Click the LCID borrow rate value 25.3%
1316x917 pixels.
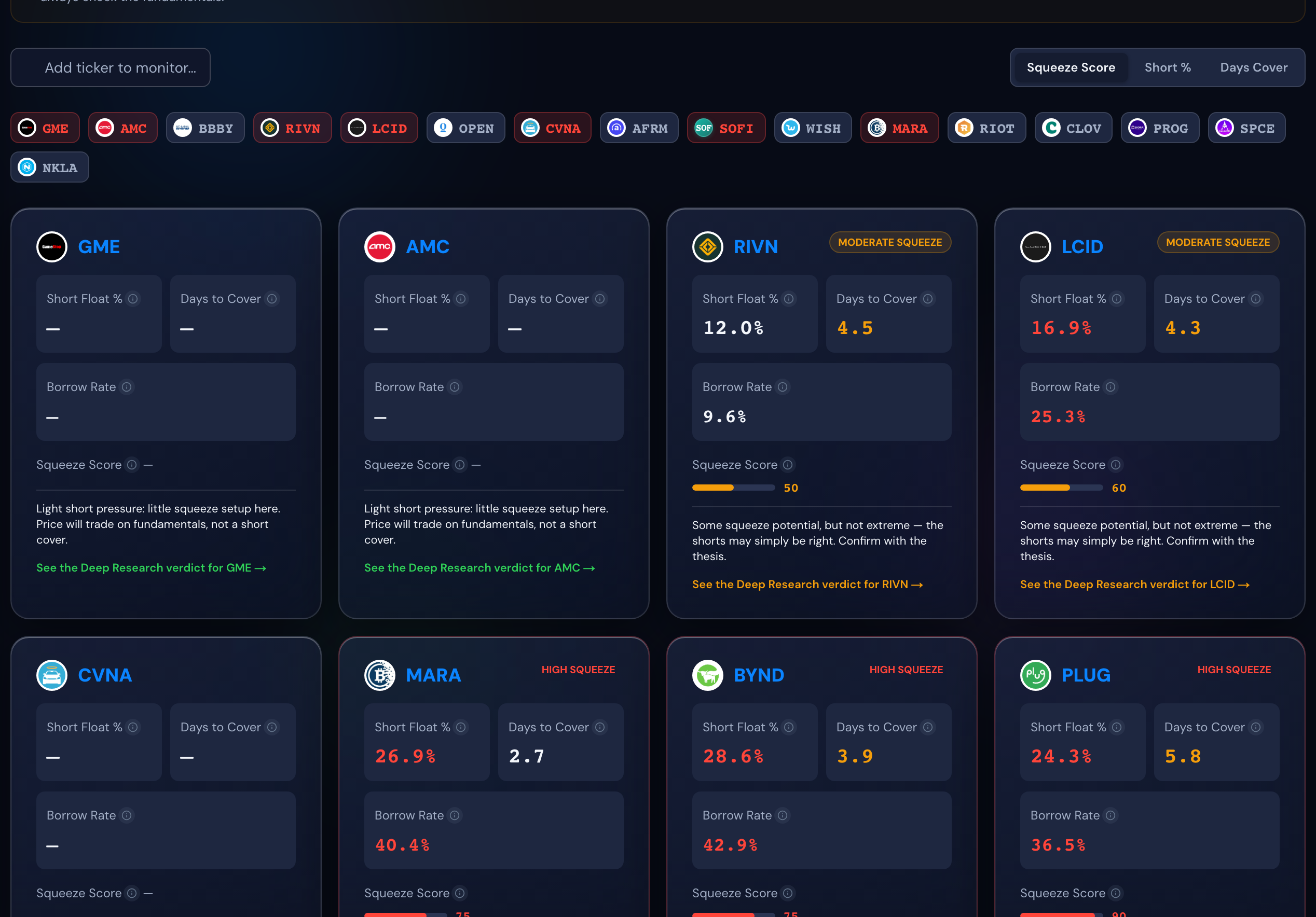tap(1058, 417)
